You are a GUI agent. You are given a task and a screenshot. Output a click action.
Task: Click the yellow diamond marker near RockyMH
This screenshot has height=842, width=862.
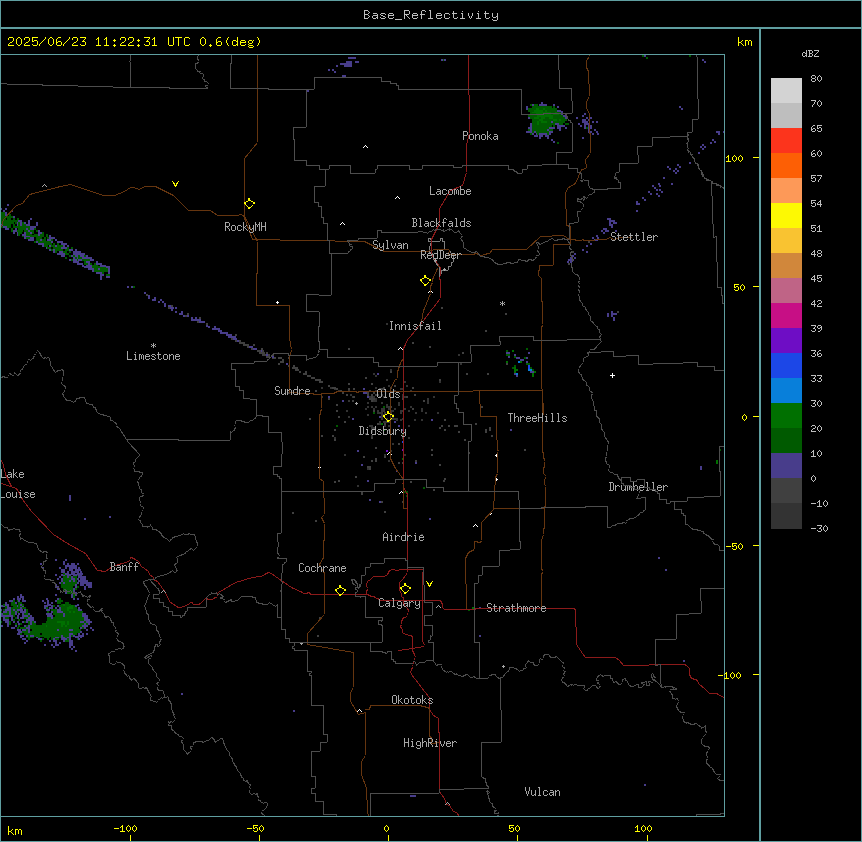[x=249, y=204]
